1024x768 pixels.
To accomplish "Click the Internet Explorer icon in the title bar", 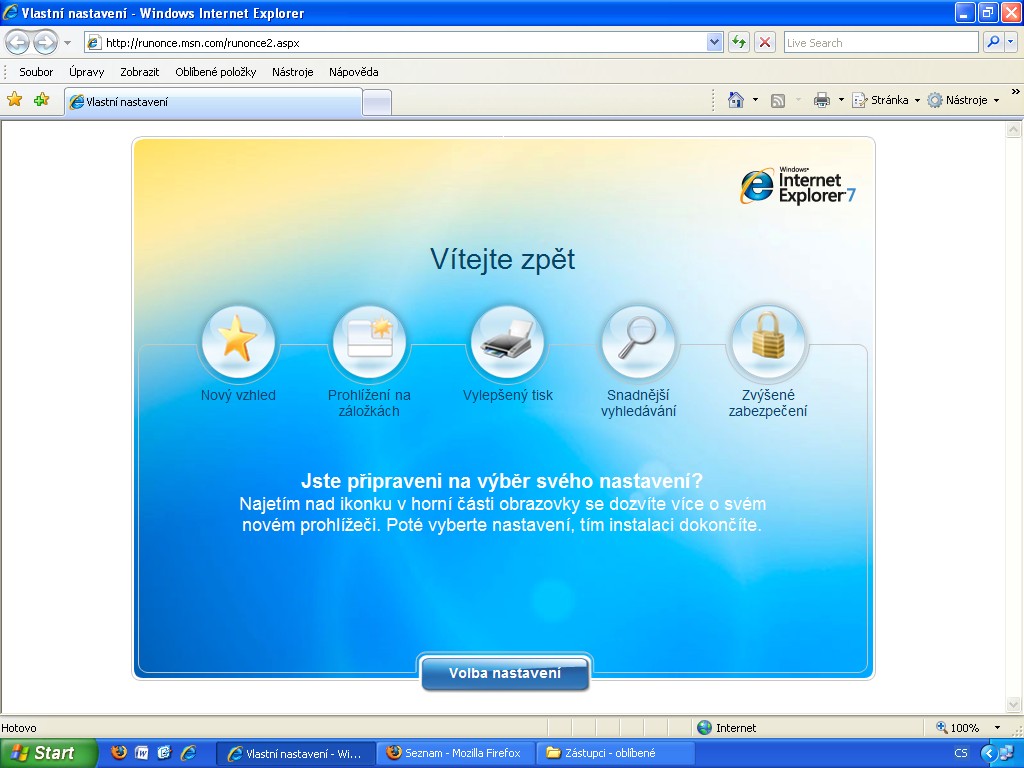I will 10,12.
